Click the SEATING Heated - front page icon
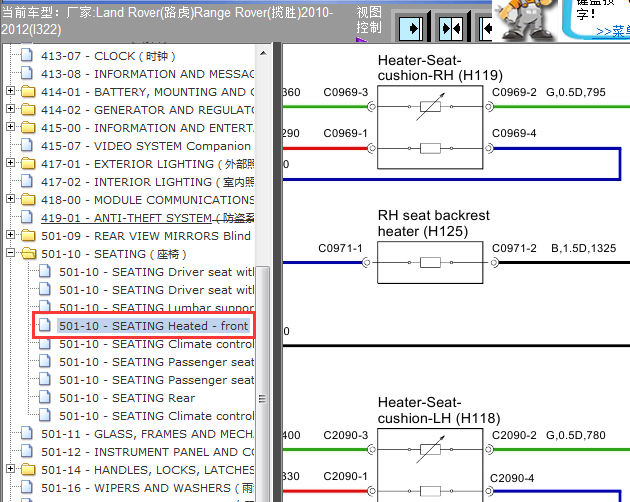630x502 pixels. (x=45, y=324)
